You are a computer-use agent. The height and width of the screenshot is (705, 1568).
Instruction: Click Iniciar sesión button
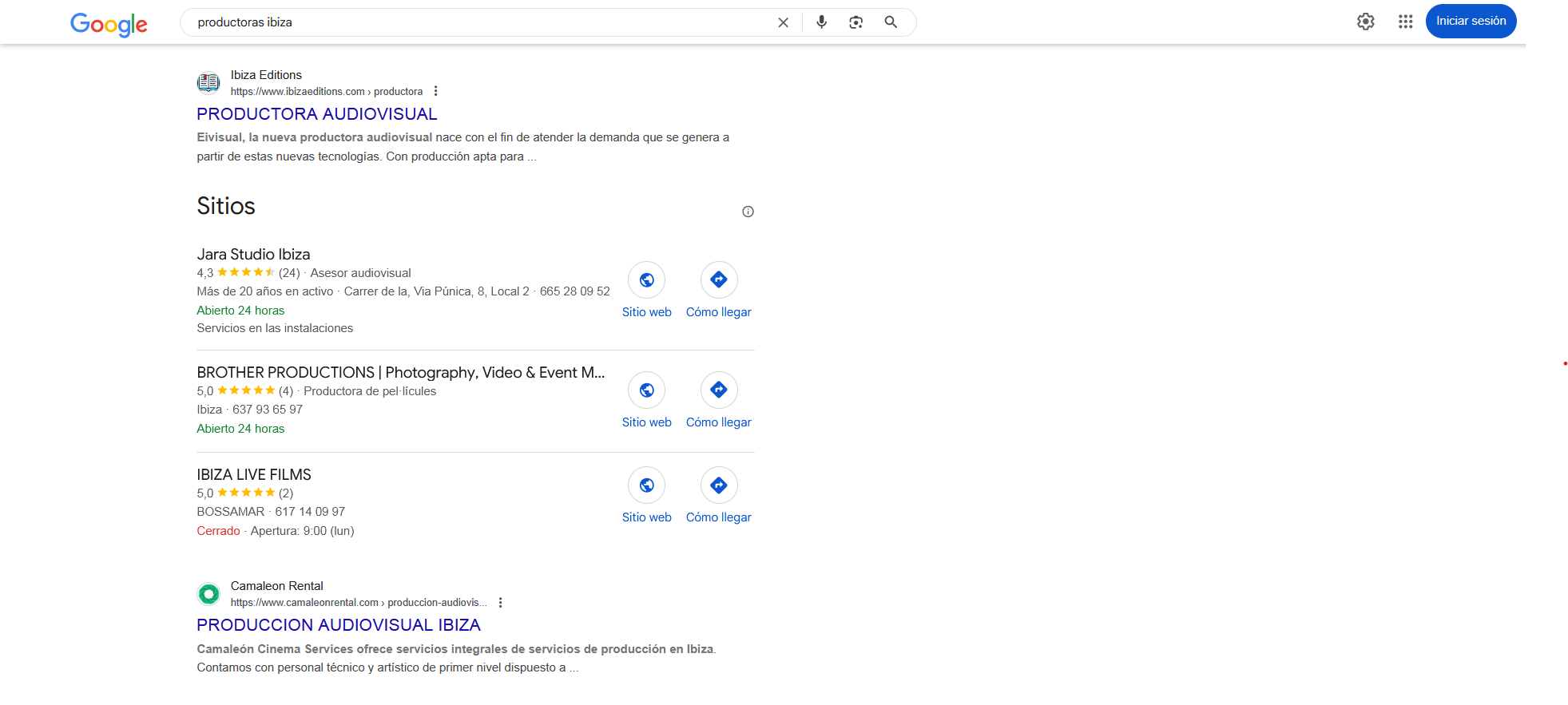click(x=1471, y=22)
